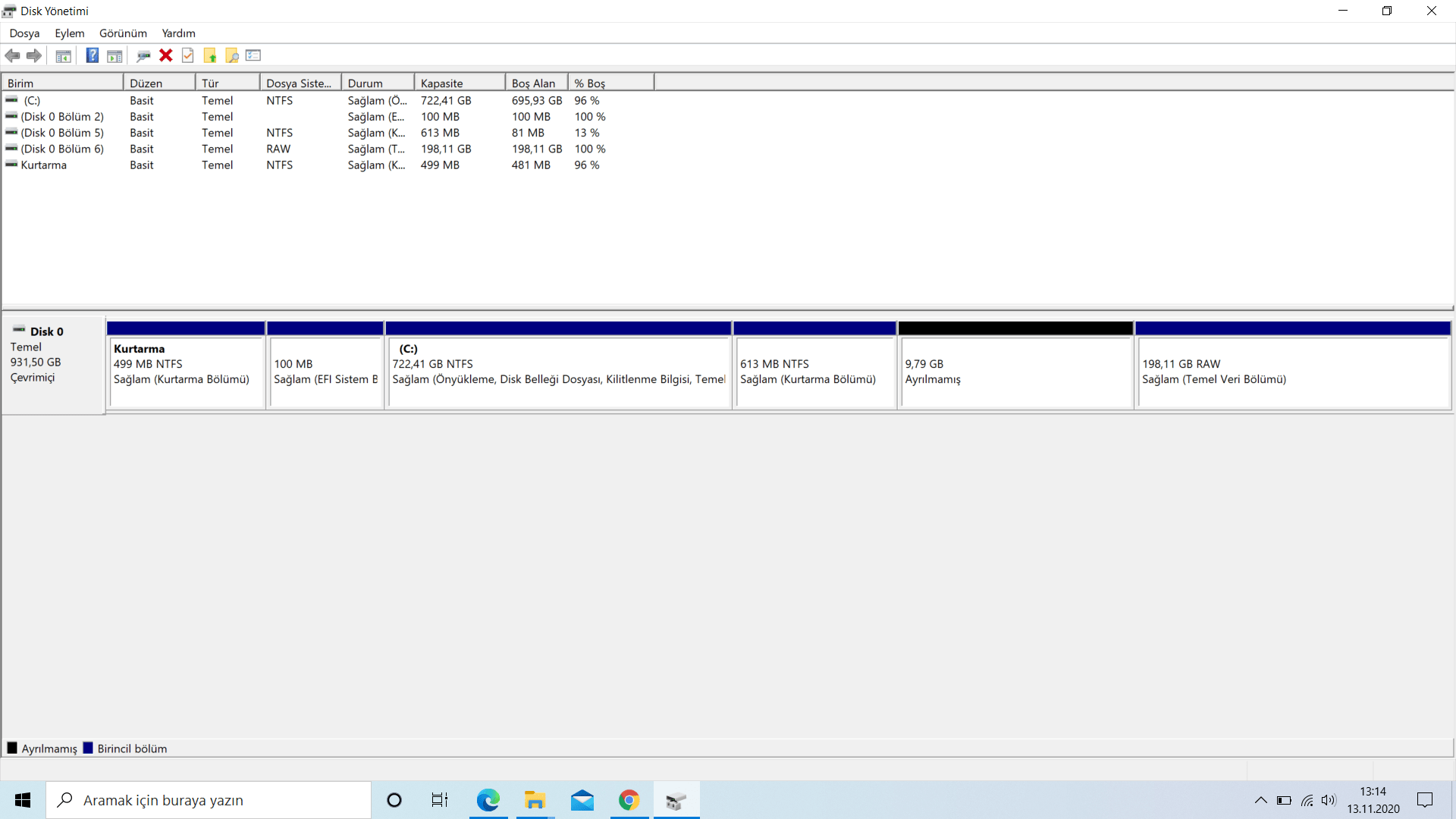The image size is (1456, 819).
Task: Select the Kurtarma row in volume list
Action: 44,165
